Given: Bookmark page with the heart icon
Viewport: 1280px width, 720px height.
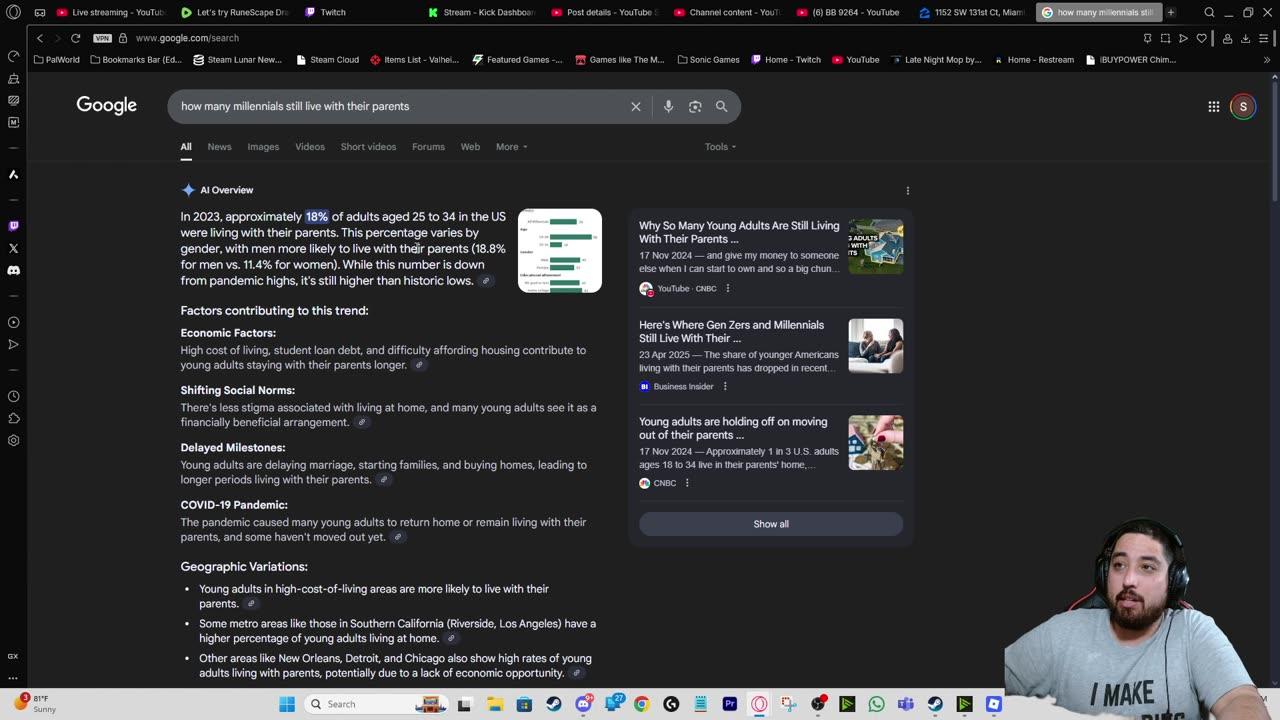Looking at the screenshot, I should [1202, 38].
